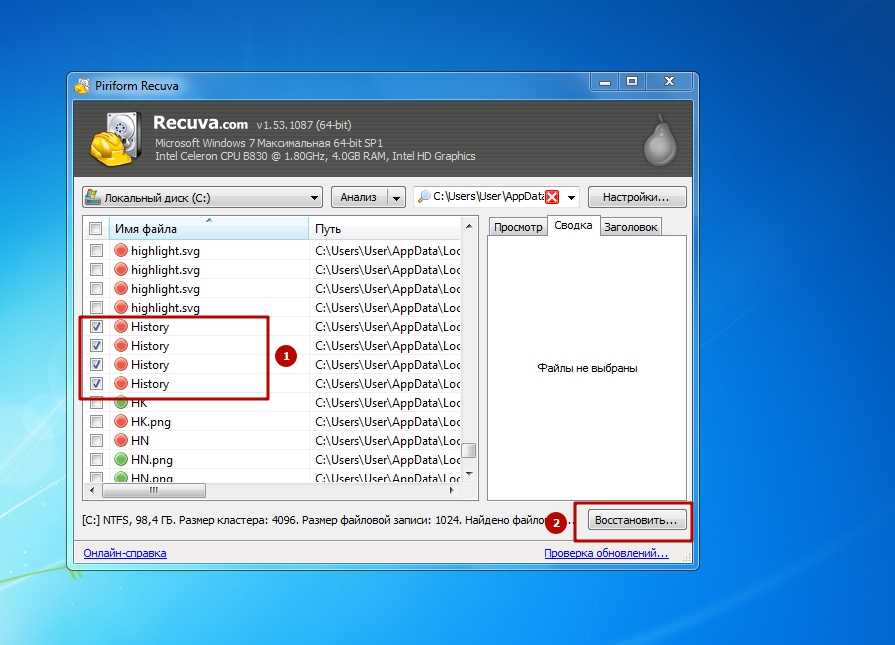Check the box for the HK.png file
Screen dimensions: 895x645
(x=96, y=421)
